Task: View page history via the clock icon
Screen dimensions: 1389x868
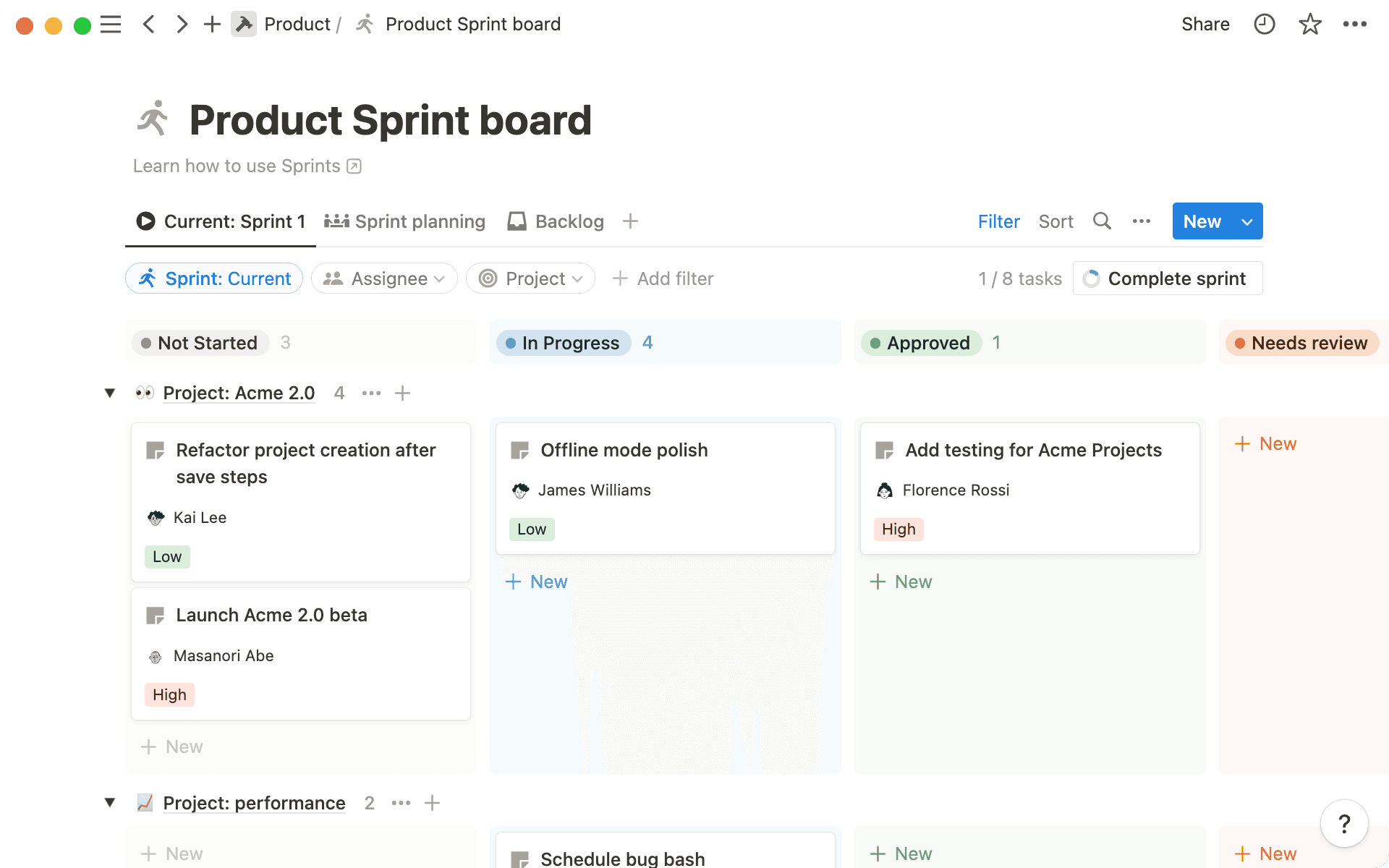Action: point(1264,24)
